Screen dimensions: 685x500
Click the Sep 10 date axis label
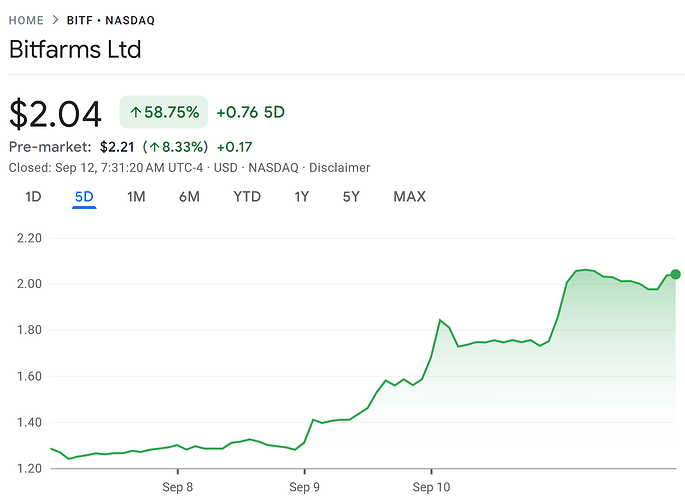point(431,487)
